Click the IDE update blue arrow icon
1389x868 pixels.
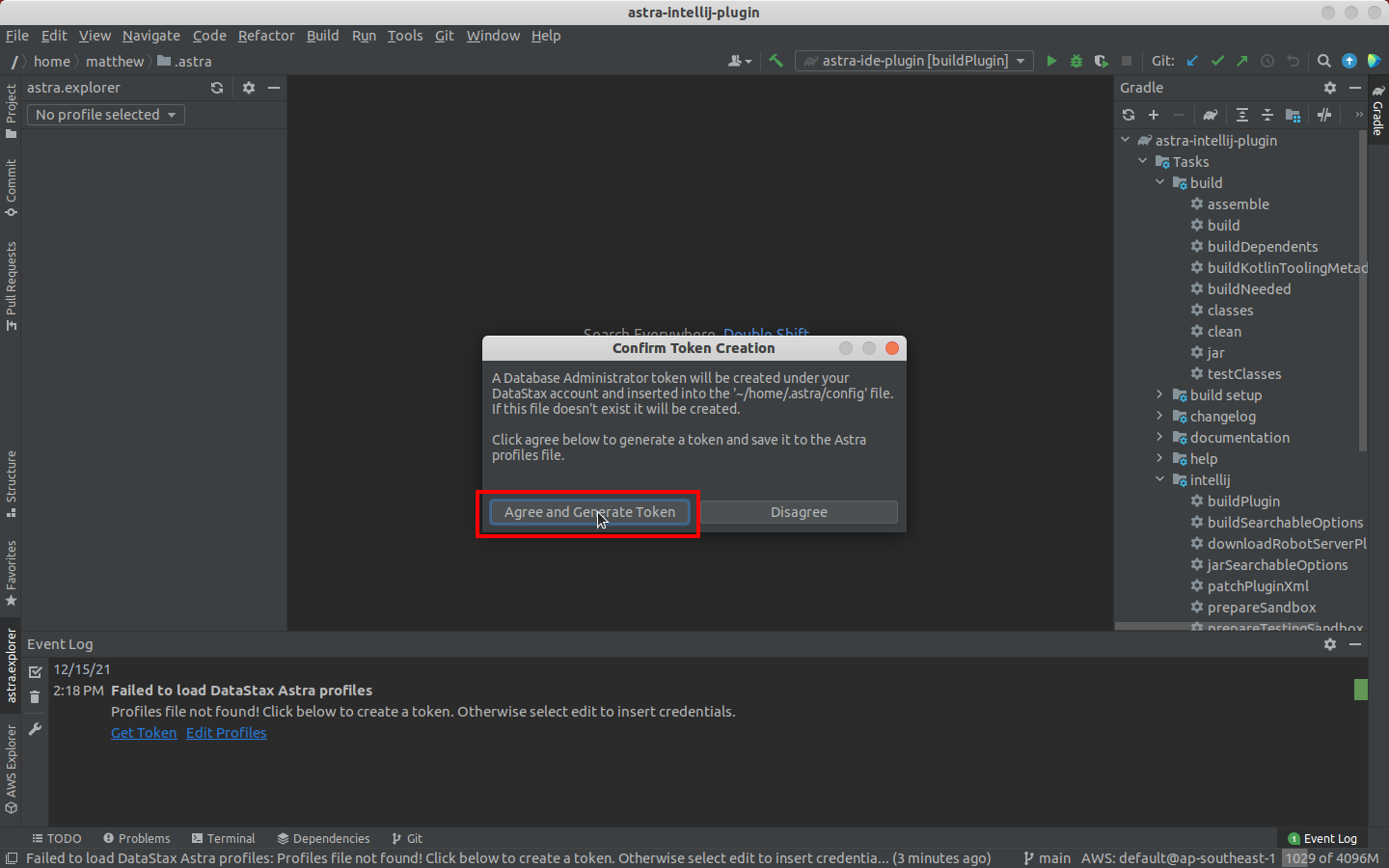1349,61
